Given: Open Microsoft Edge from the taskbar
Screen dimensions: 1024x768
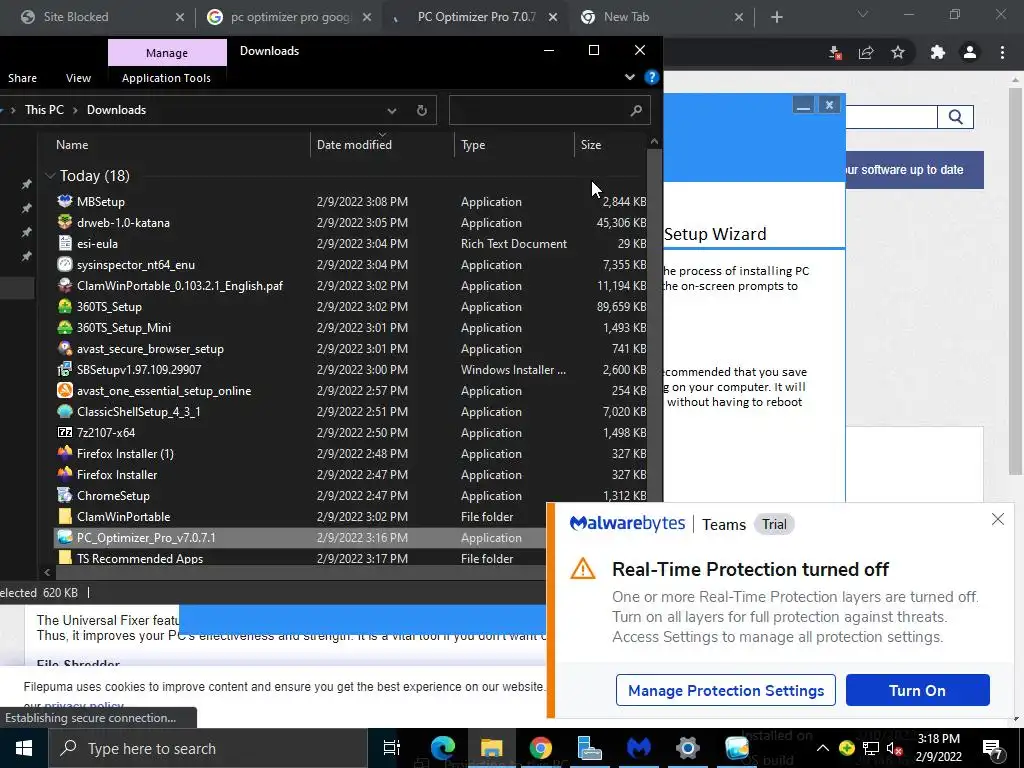Looking at the screenshot, I should (x=443, y=748).
